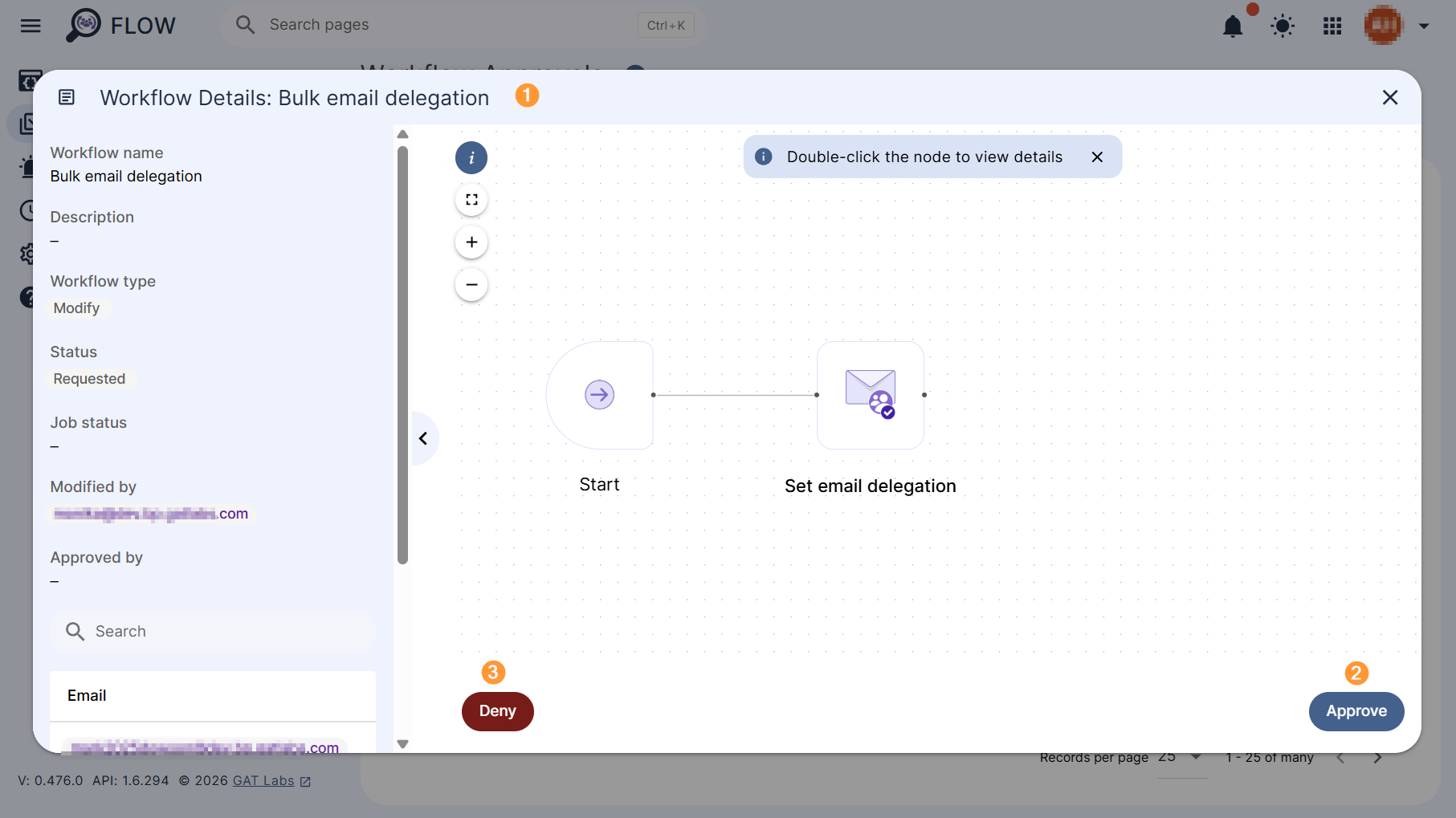The image size is (1456, 818).
Task: Click the Set email delegation label
Action: click(x=871, y=486)
